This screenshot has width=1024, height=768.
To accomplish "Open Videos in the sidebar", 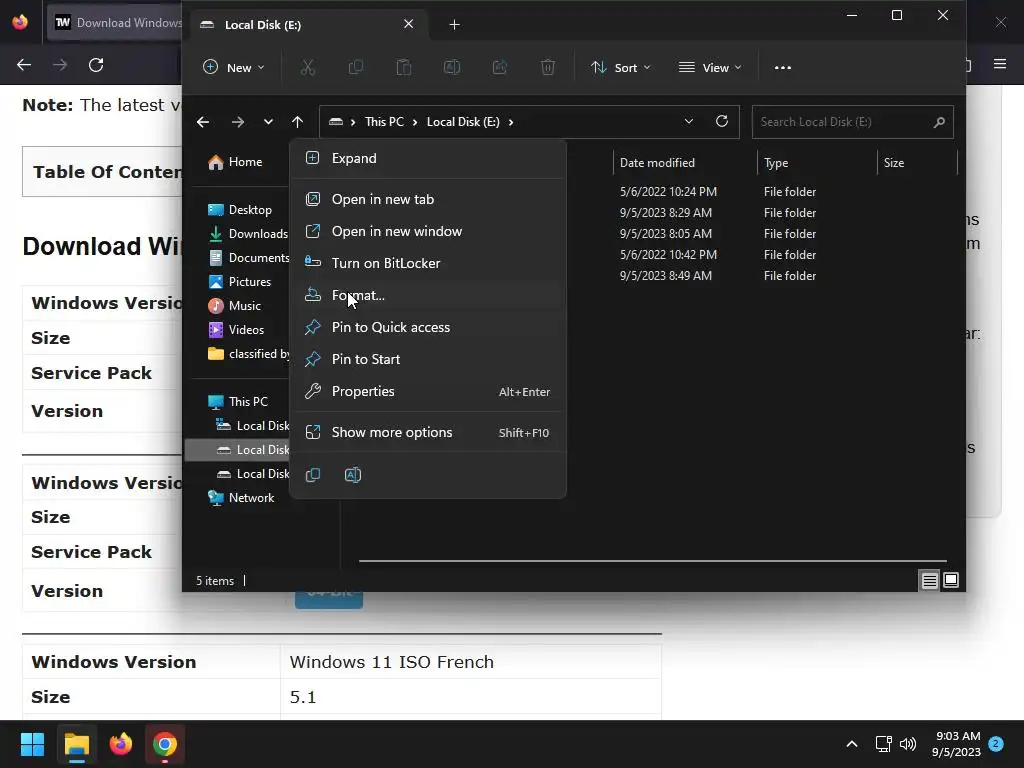I will click(236, 330).
